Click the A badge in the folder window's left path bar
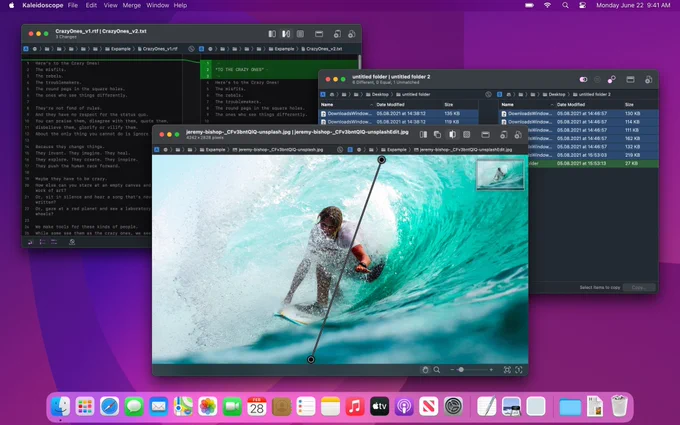 click(323, 95)
